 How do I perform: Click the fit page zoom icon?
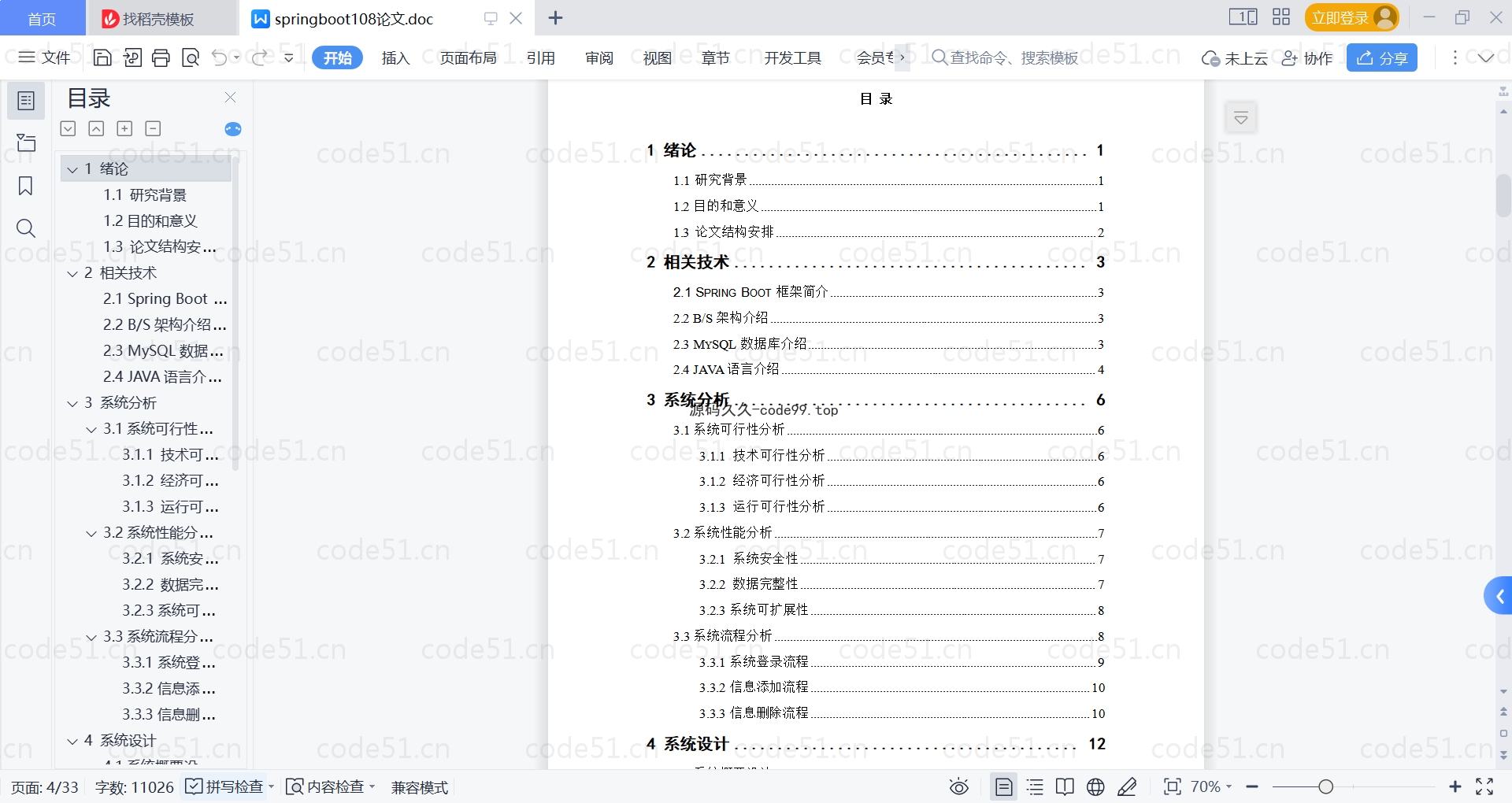point(1173,786)
